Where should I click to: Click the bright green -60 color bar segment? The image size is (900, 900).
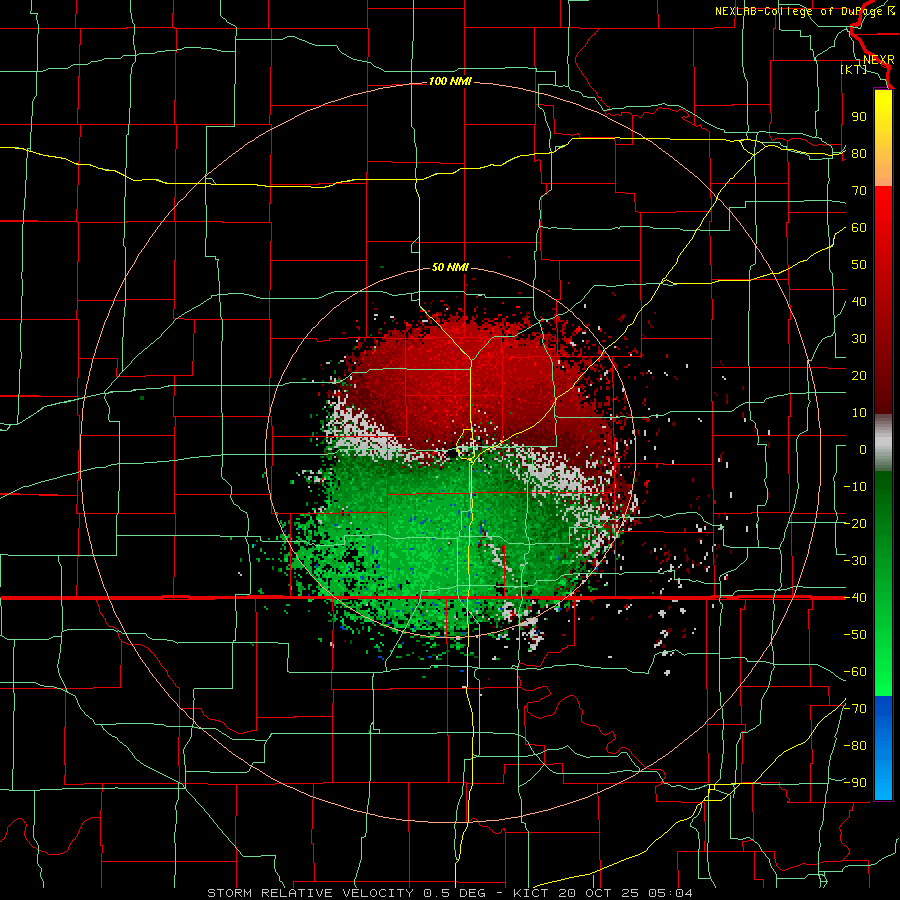click(x=883, y=683)
